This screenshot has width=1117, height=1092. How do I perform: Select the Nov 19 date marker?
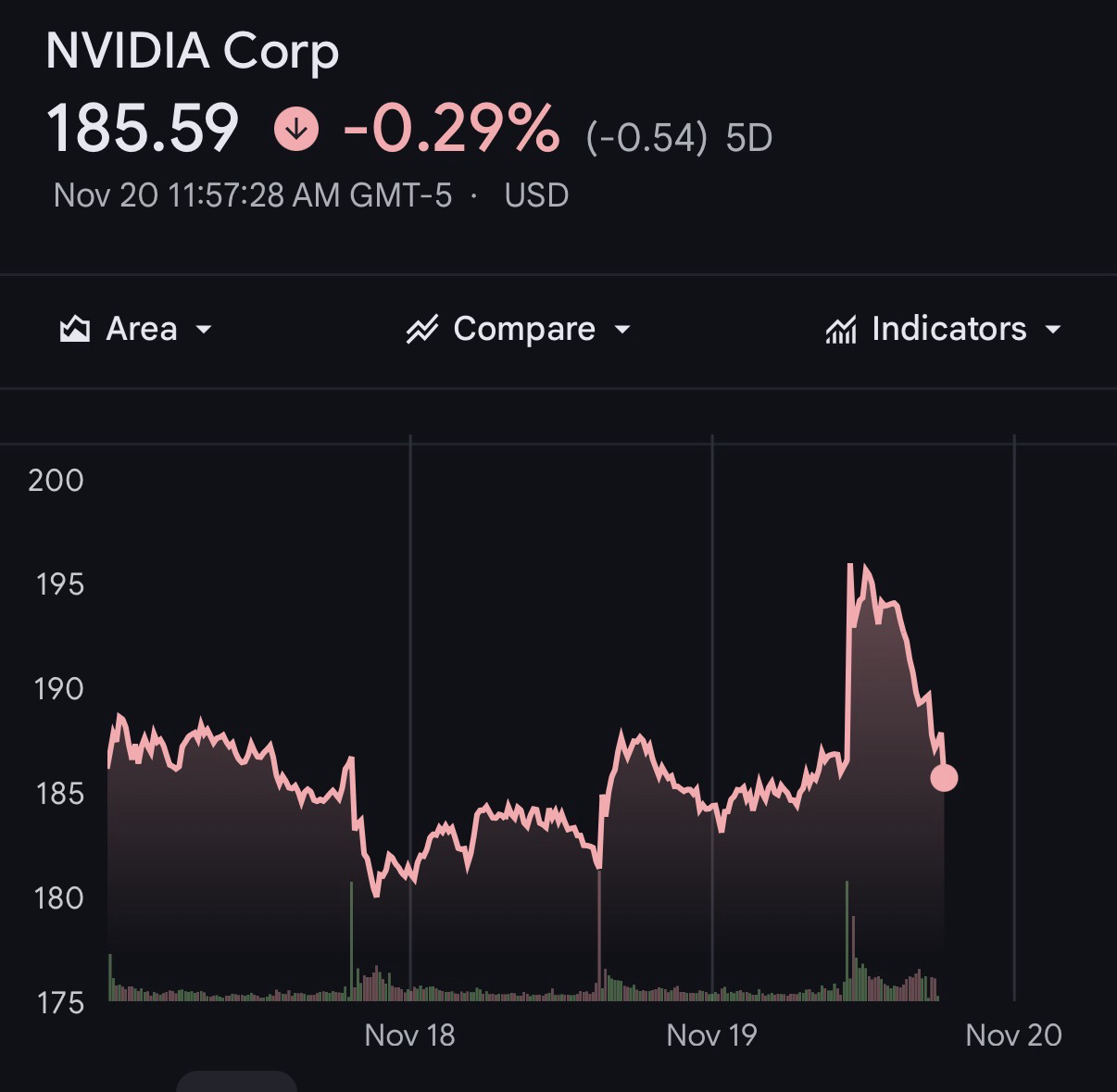pyautogui.click(x=711, y=1035)
